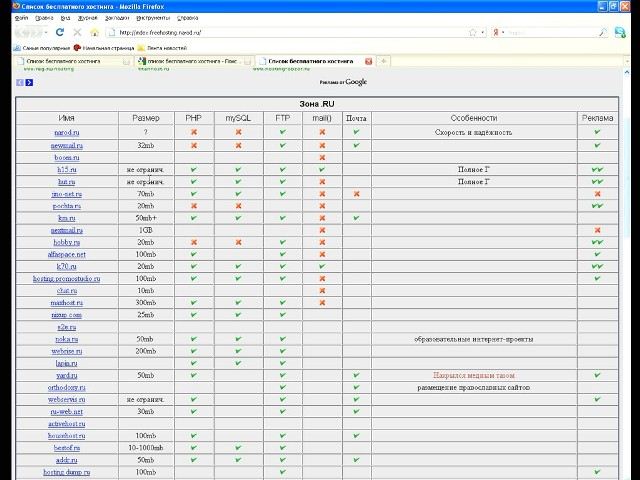The height and width of the screenshot is (480, 640).
Task: Open the Yandex search engine selector
Action: [x=498, y=32]
